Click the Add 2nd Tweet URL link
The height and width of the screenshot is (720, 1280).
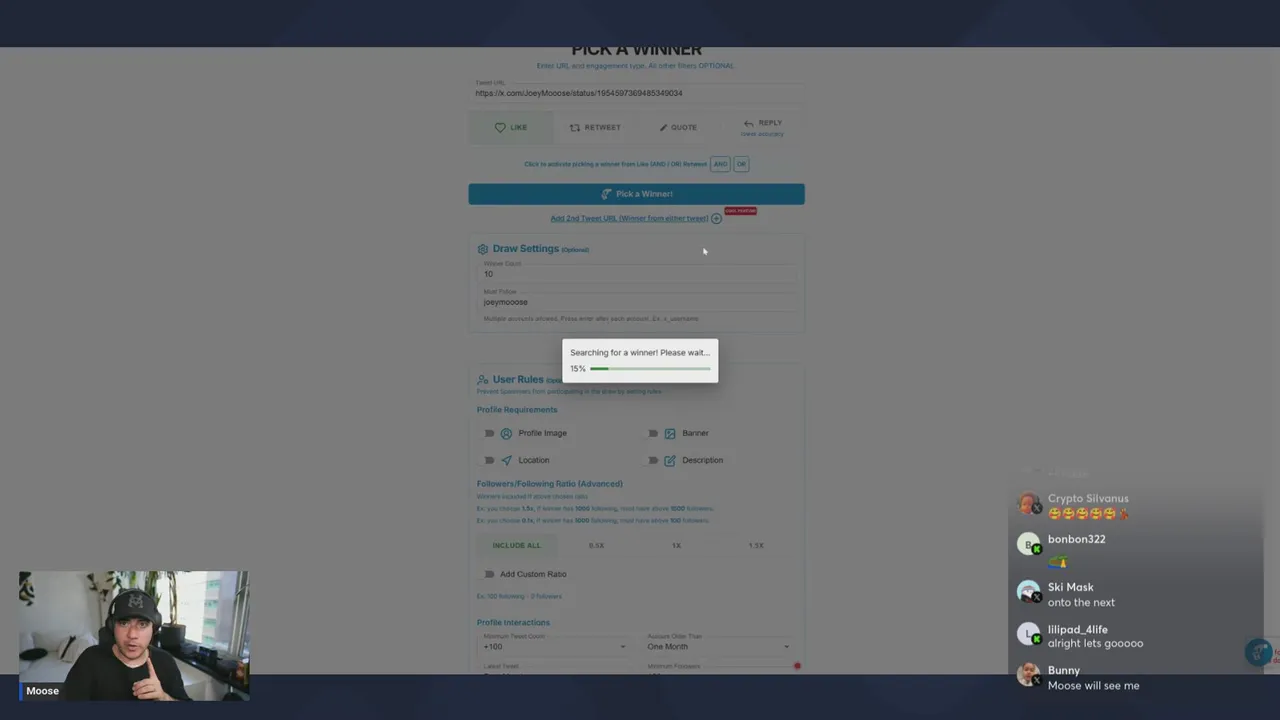(629, 218)
